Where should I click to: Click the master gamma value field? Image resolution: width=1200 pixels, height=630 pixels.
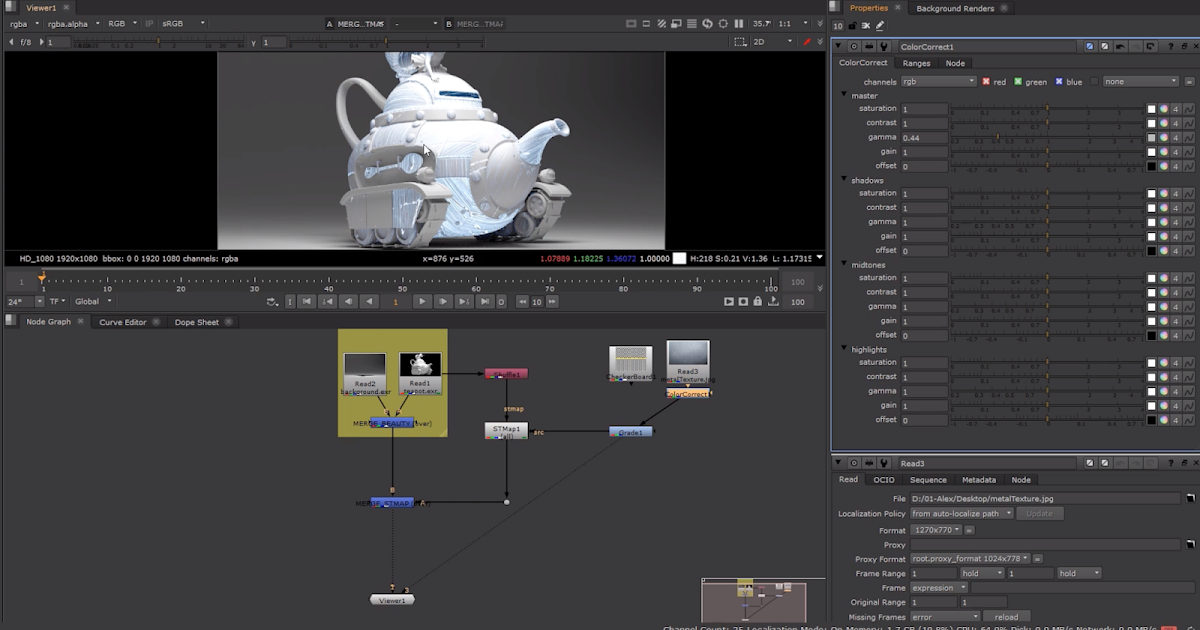924,137
